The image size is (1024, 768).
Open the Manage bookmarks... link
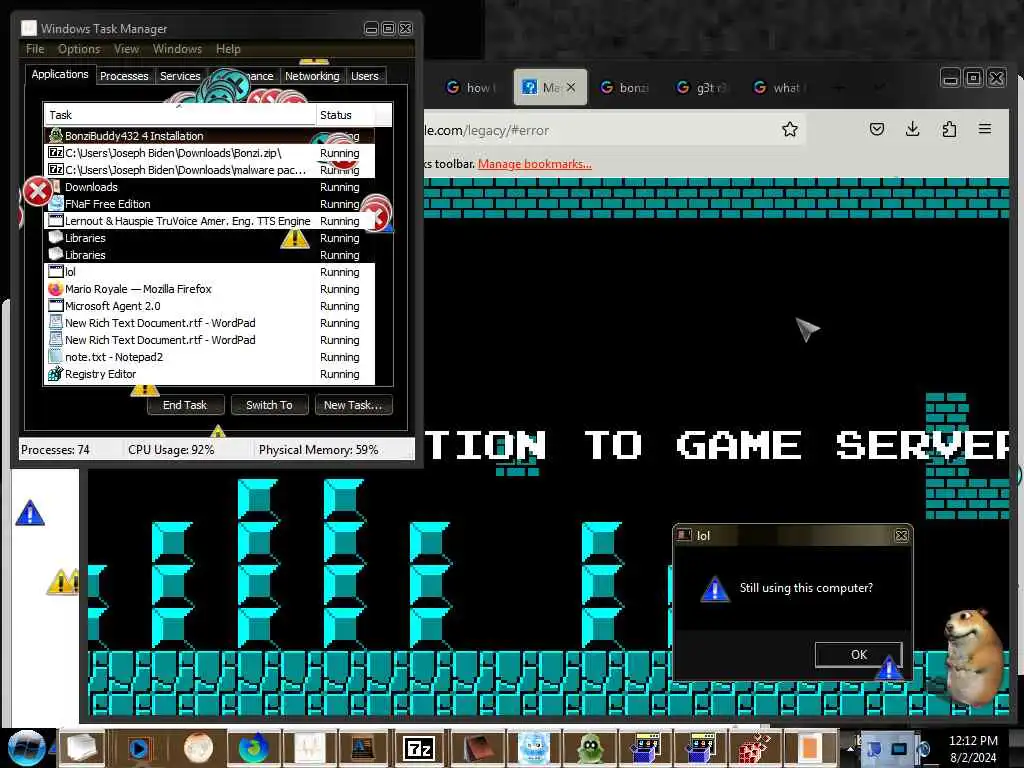535,164
